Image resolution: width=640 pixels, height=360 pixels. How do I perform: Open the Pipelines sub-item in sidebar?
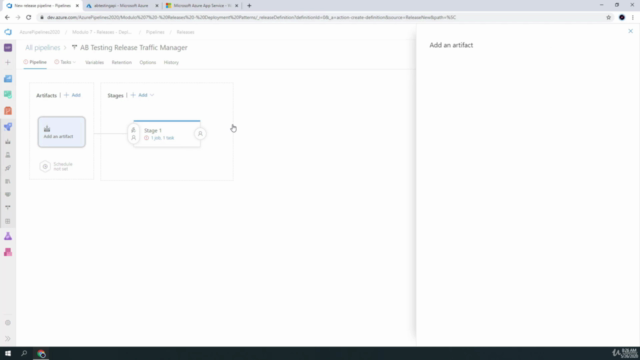(x=8, y=142)
